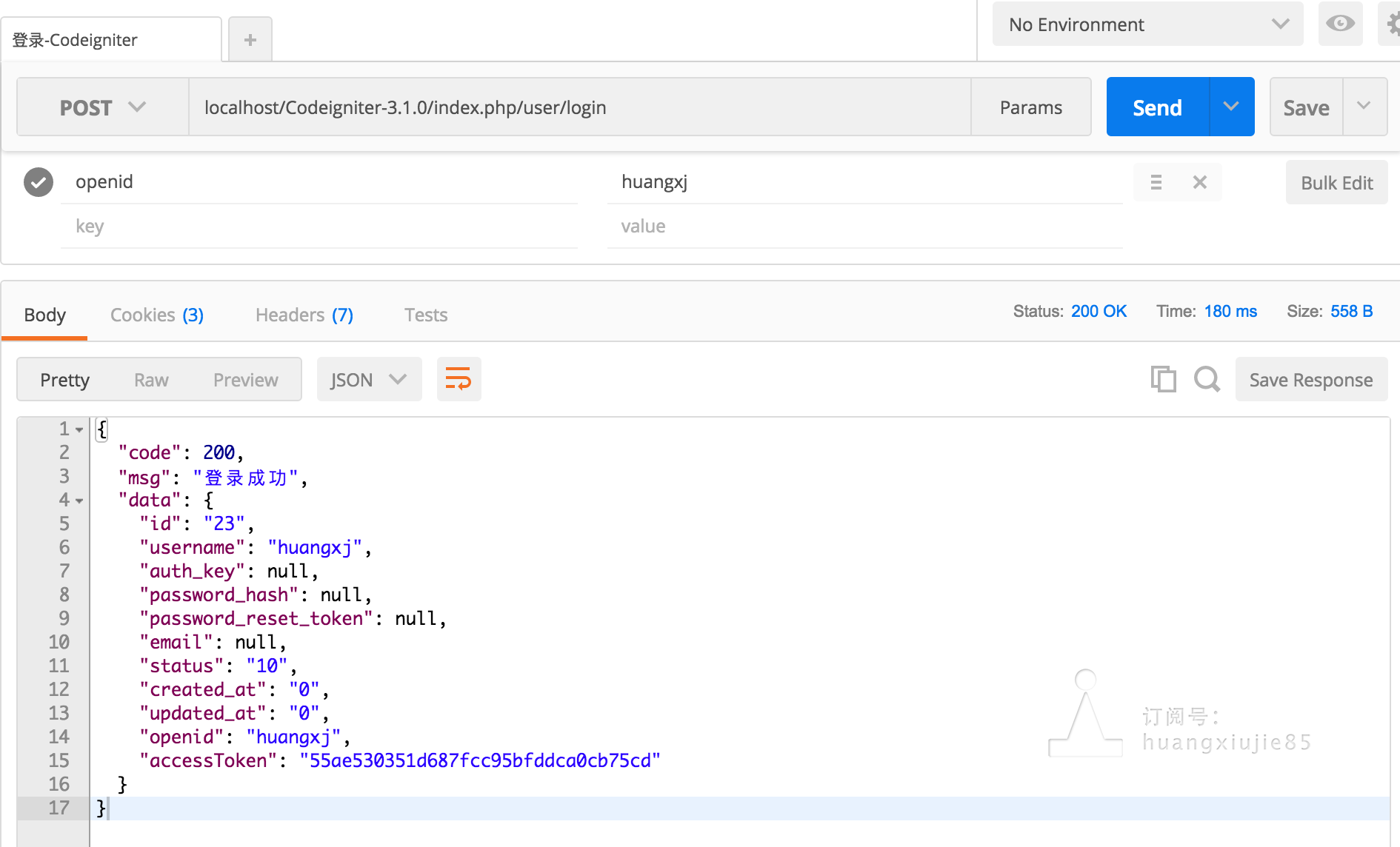Open the POST method dropdown
1400x847 pixels.
pyautogui.click(x=102, y=107)
